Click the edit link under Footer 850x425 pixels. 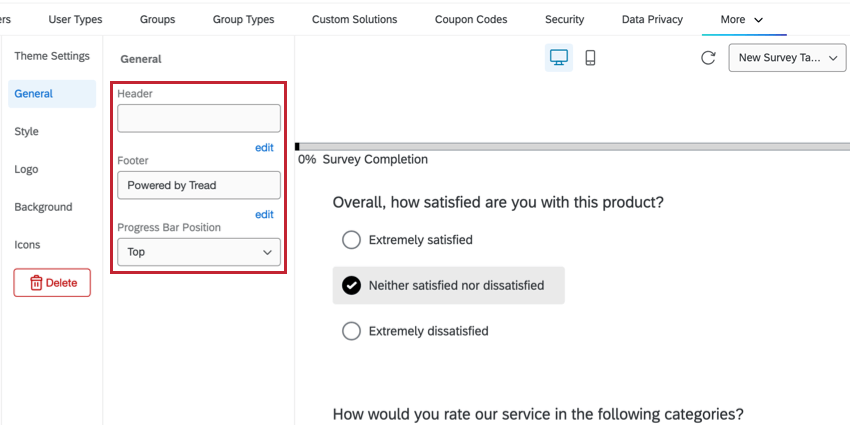coord(264,214)
